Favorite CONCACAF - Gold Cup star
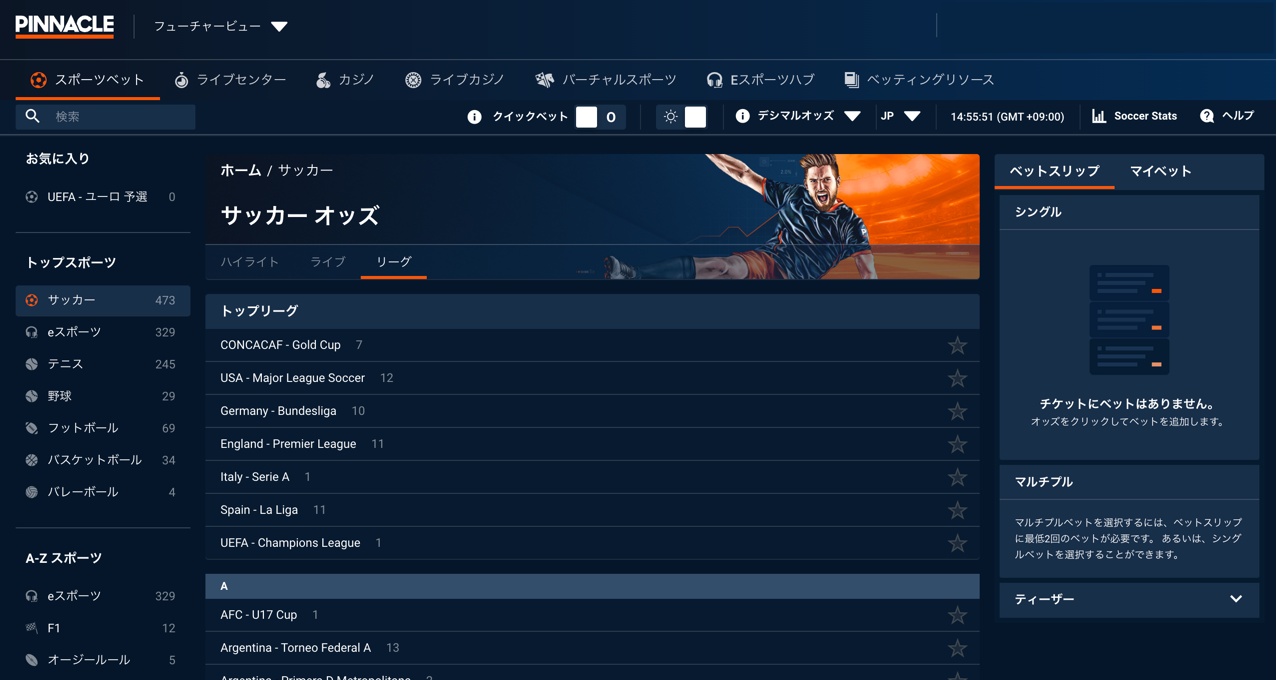Viewport: 1277px width, 680px height. click(x=957, y=345)
